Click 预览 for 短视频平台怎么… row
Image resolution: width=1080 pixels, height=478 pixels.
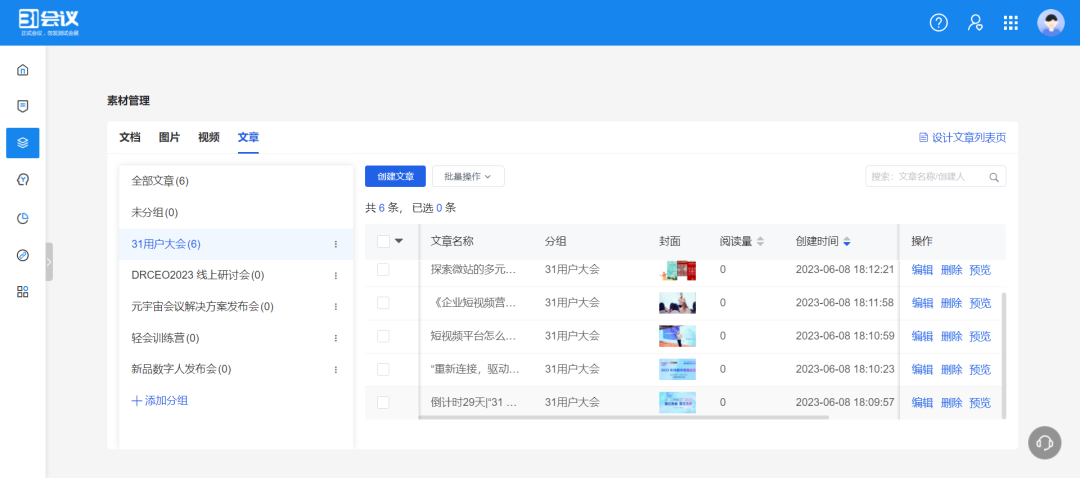(980, 336)
